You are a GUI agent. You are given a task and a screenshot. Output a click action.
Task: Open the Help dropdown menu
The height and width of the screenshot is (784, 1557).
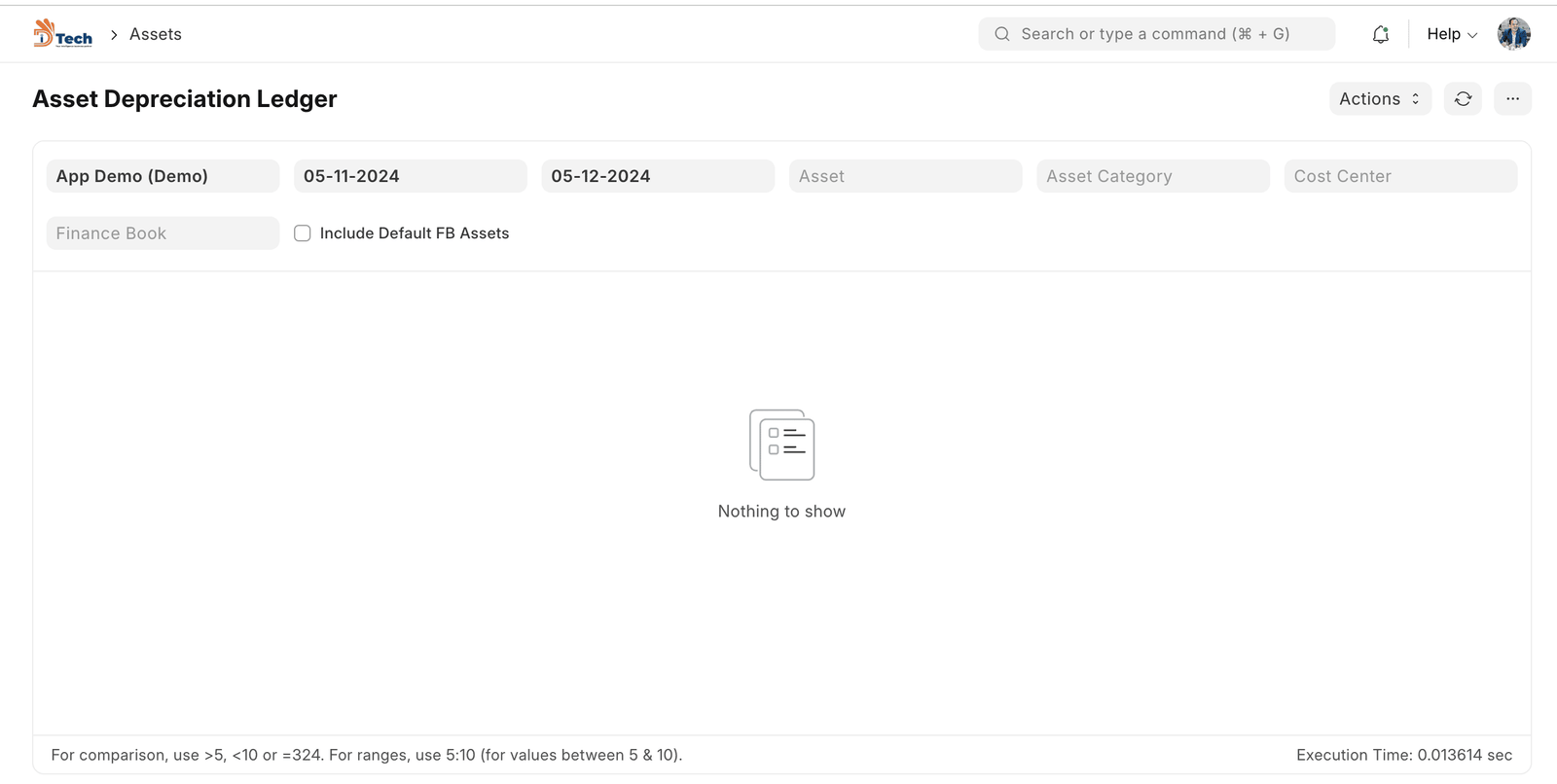pyautogui.click(x=1451, y=34)
